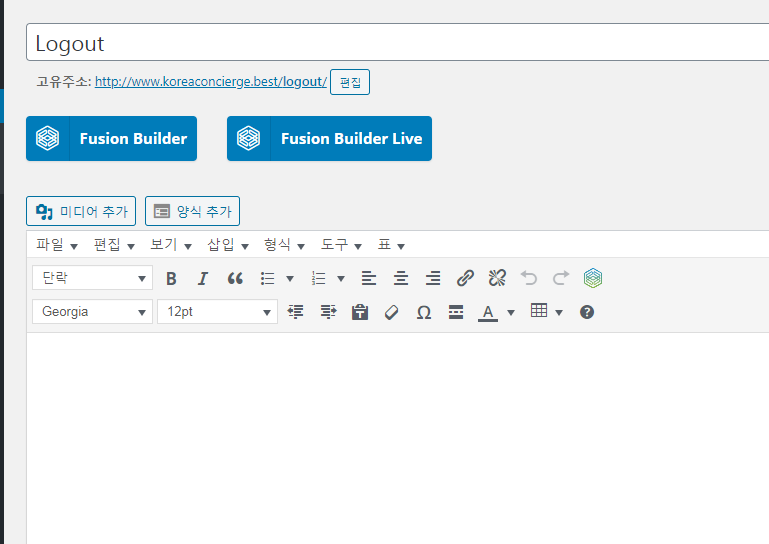Redo the last edit
769x544 pixels.
coord(561,279)
